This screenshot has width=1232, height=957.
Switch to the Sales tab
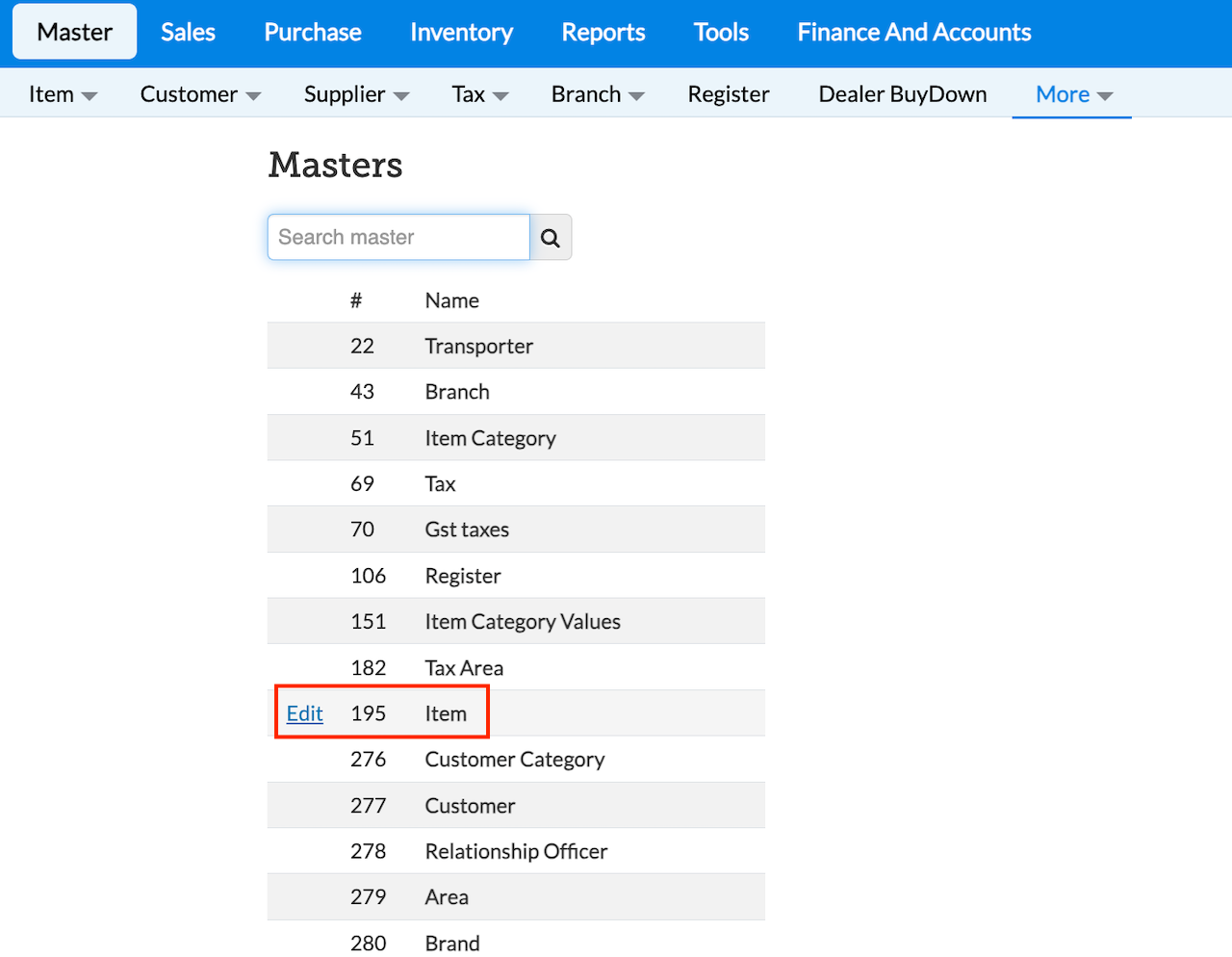click(x=188, y=32)
